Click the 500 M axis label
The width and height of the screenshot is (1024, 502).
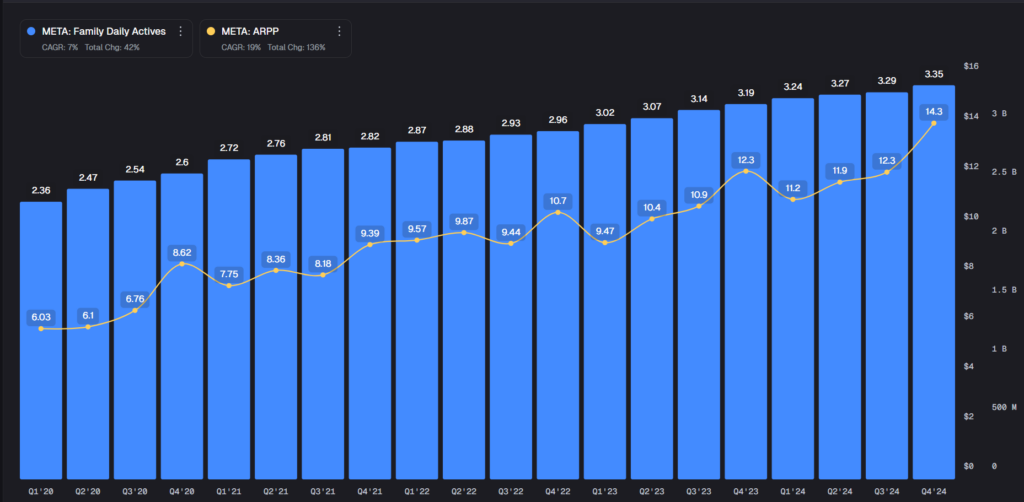1004,407
